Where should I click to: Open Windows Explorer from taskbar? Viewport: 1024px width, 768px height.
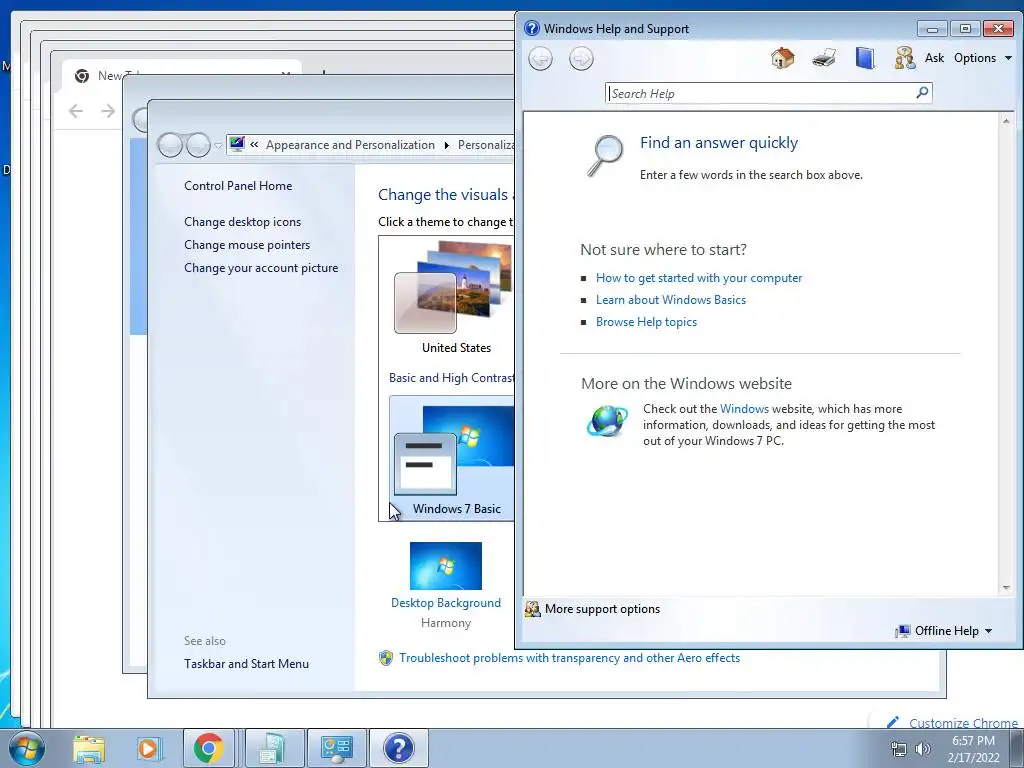(x=88, y=748)
